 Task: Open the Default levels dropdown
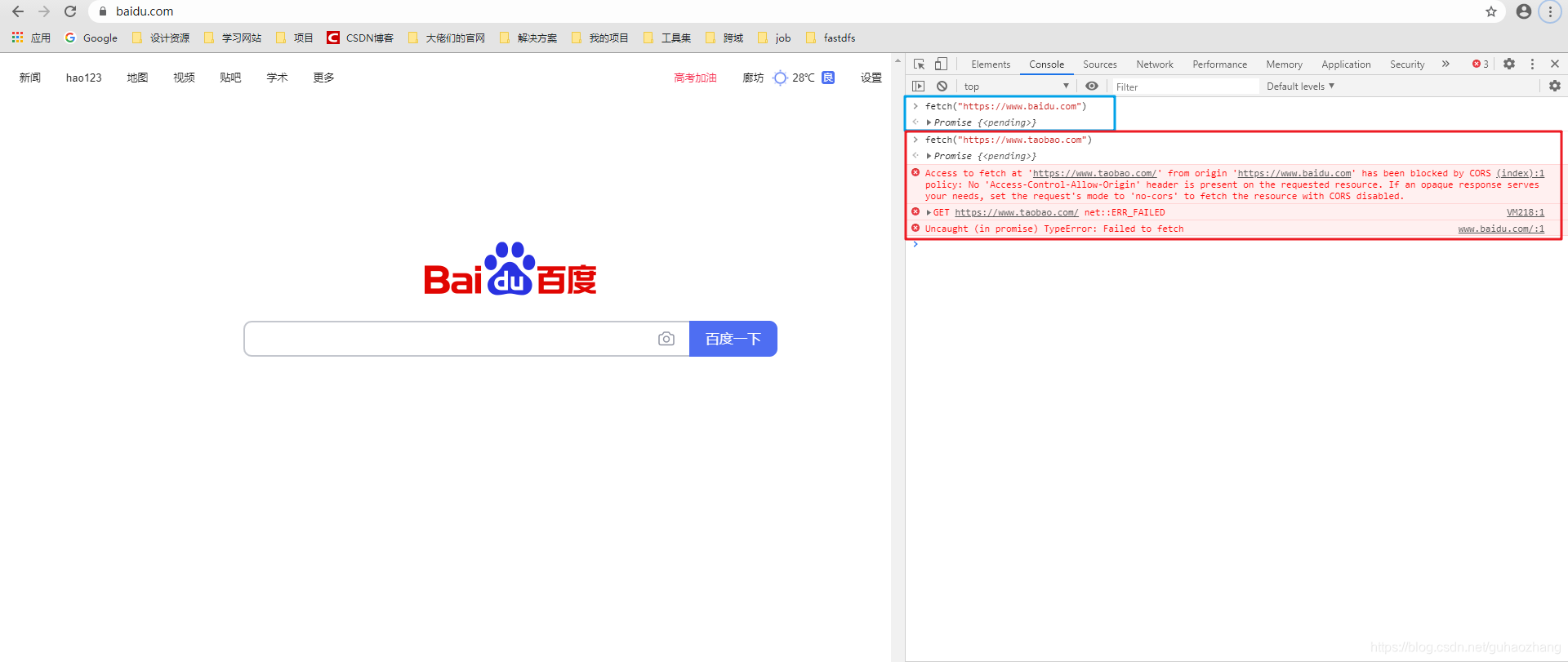click(1300, 86)
